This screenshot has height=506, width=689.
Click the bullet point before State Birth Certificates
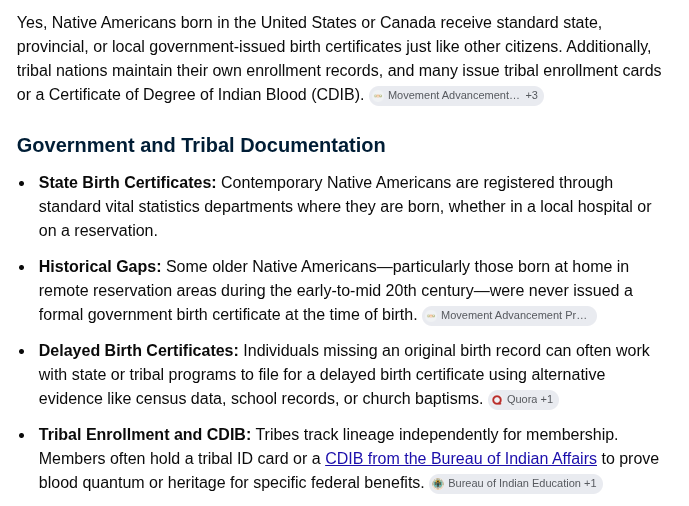[x=22, y=184]
